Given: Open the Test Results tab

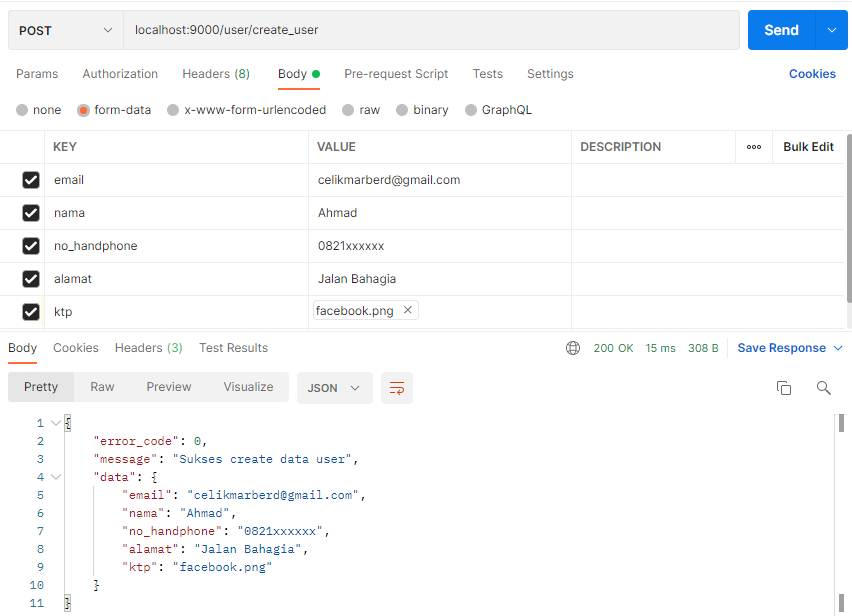Looking at the screenshot, I should (233, 348).
